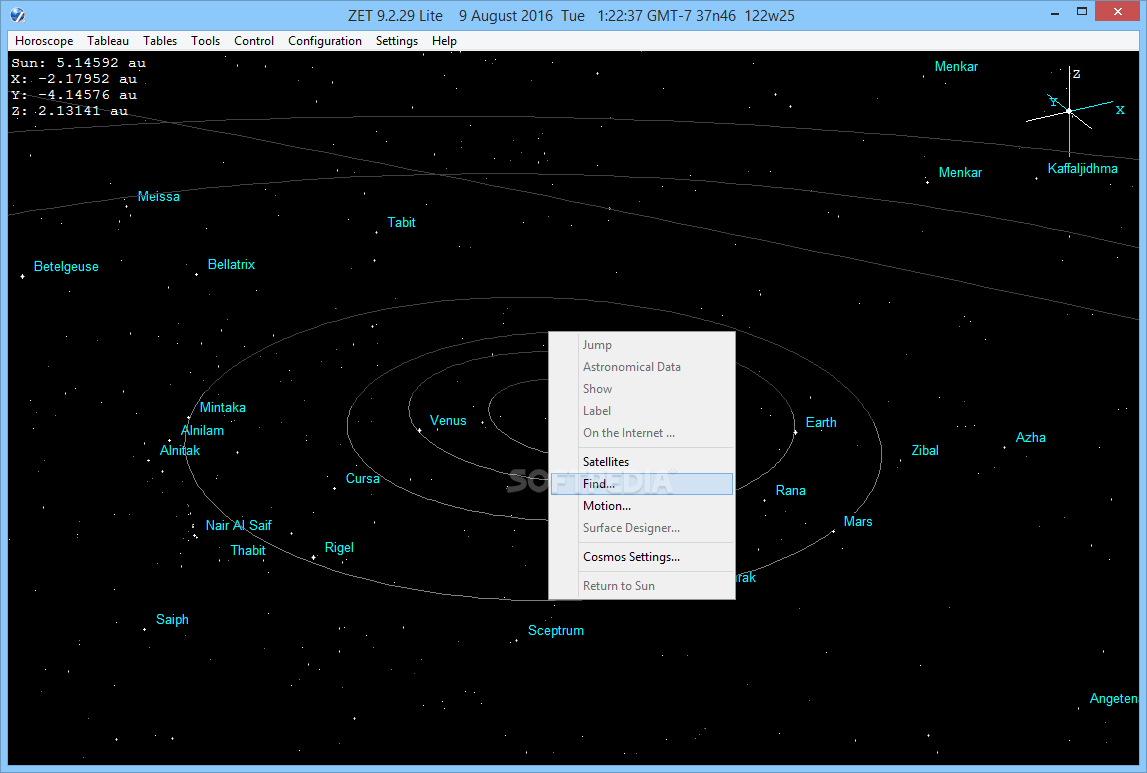Image resolution: width=1147 pixels, height=773 pixels.
Task: Open the Help menu
Action: pos(444,41)
